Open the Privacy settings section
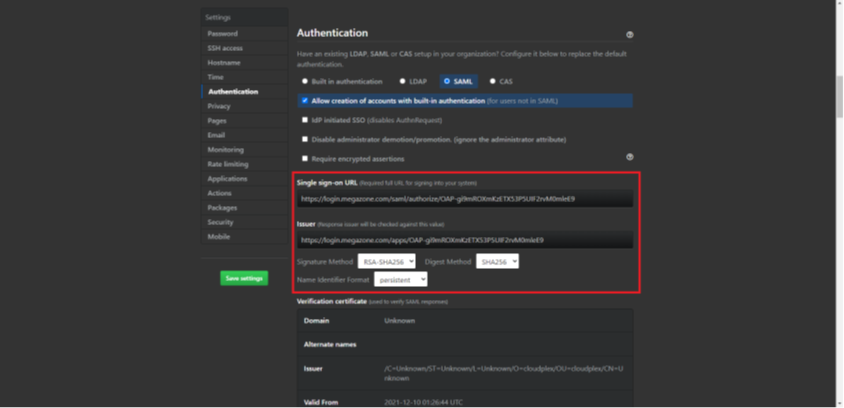844x408 pixels. (x=219, y=106)
